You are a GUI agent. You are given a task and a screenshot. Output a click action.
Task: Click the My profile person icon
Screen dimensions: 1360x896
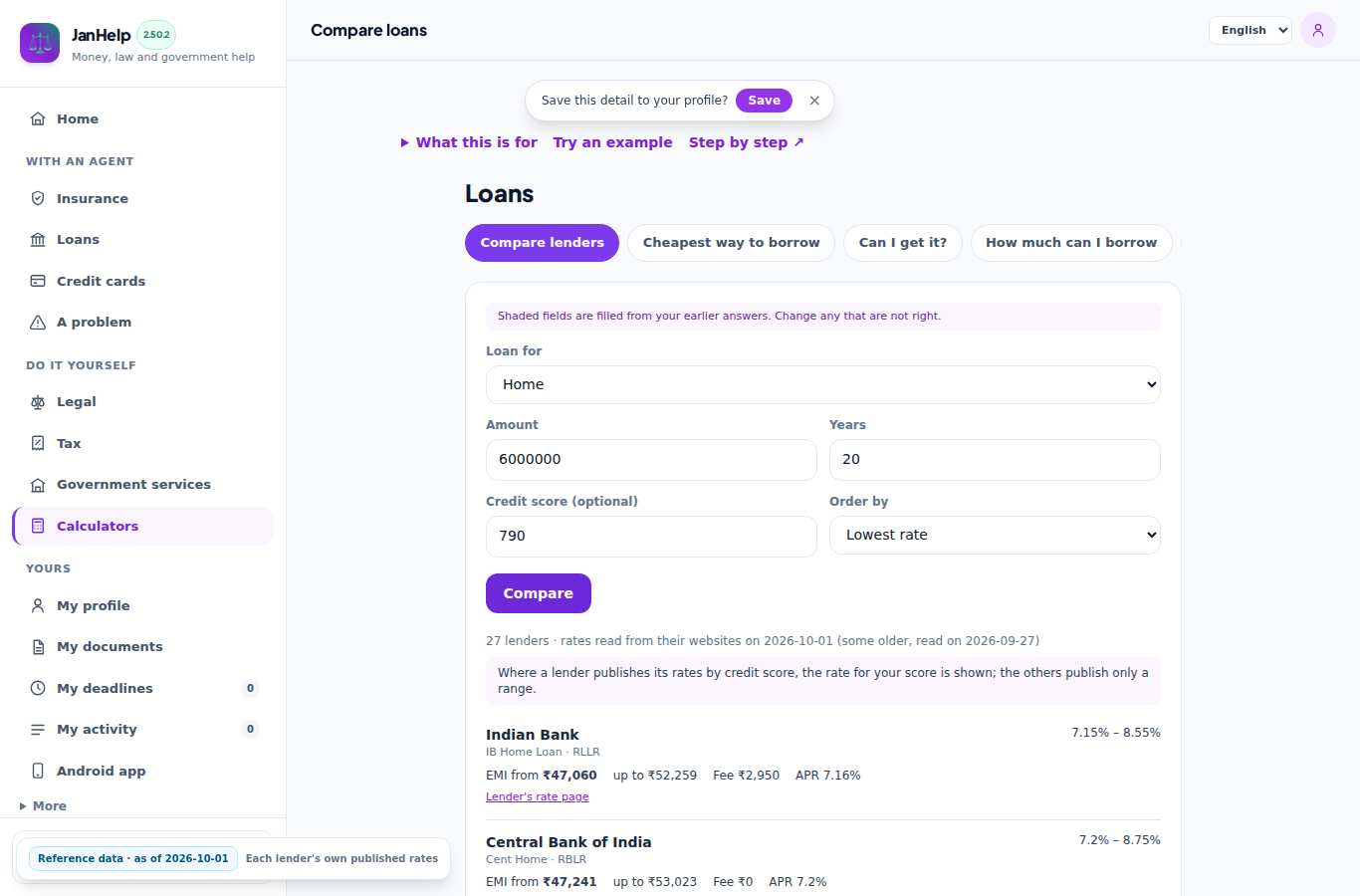pyautogui.click(x=38, y=605)
